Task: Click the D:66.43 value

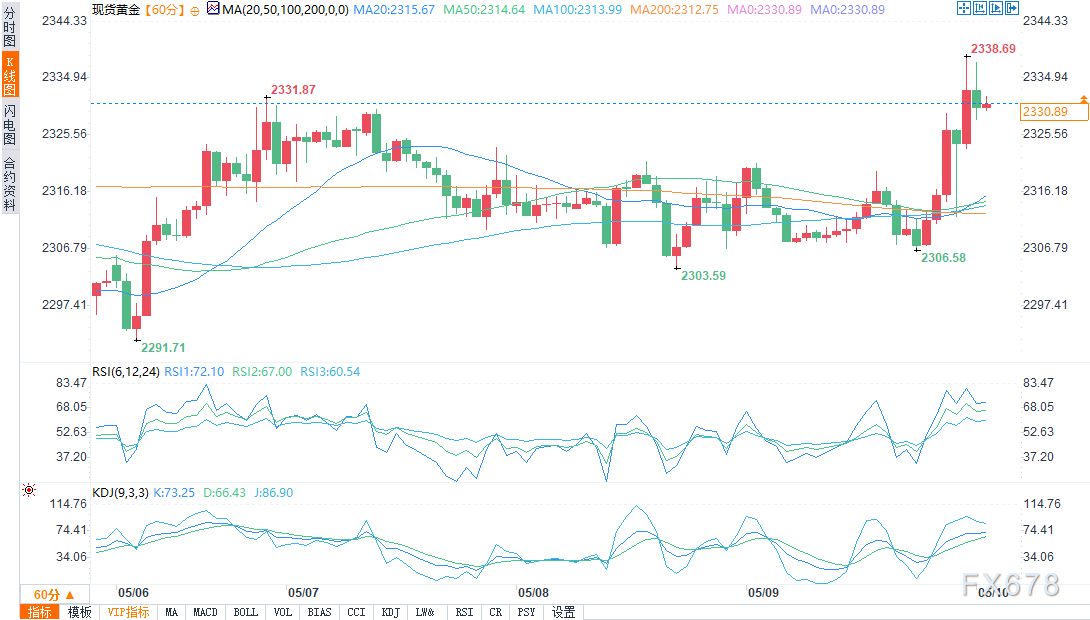Action: click(225, 493)
